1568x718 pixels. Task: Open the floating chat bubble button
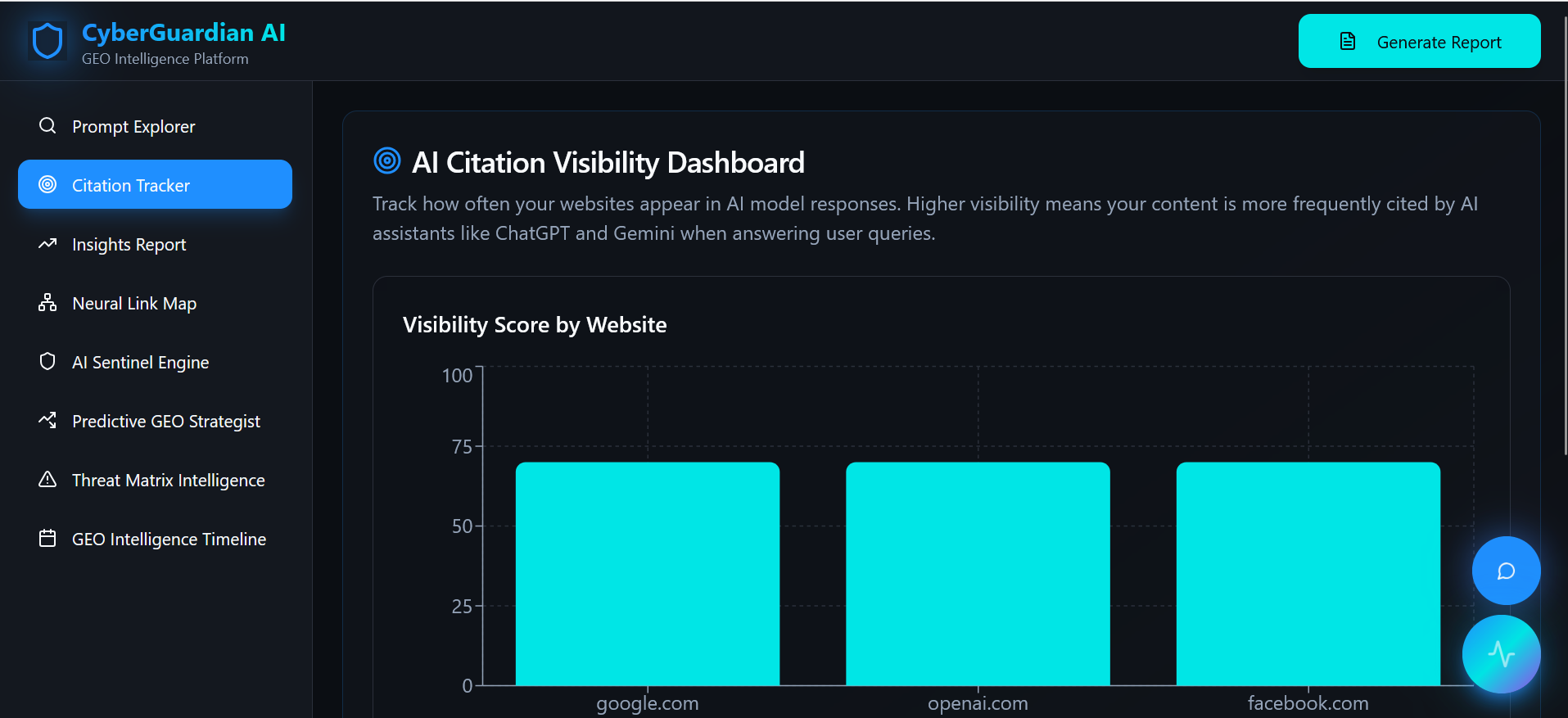[1506, 571]
